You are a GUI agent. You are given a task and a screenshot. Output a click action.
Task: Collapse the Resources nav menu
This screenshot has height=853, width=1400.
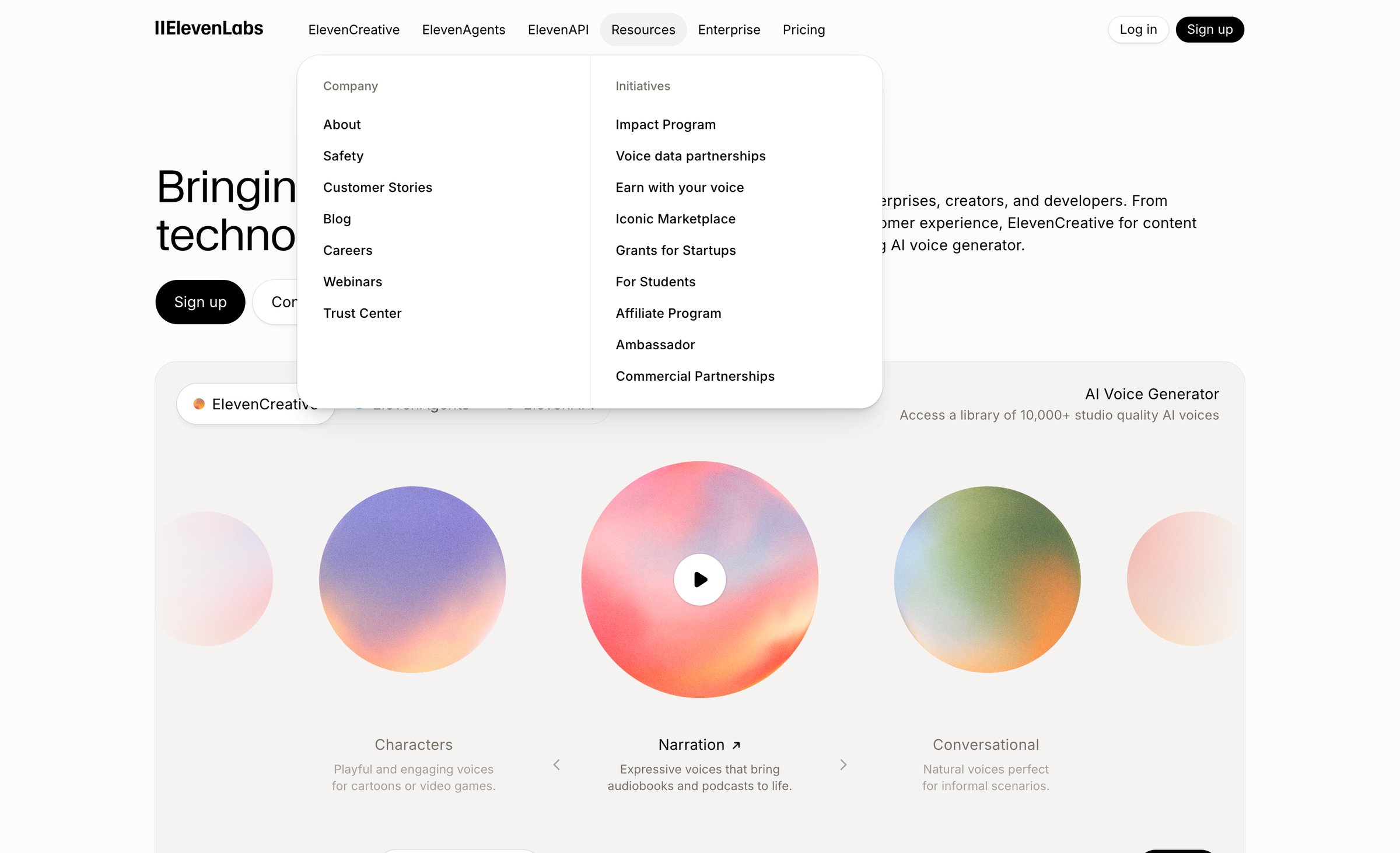click(x=643, y=29)
